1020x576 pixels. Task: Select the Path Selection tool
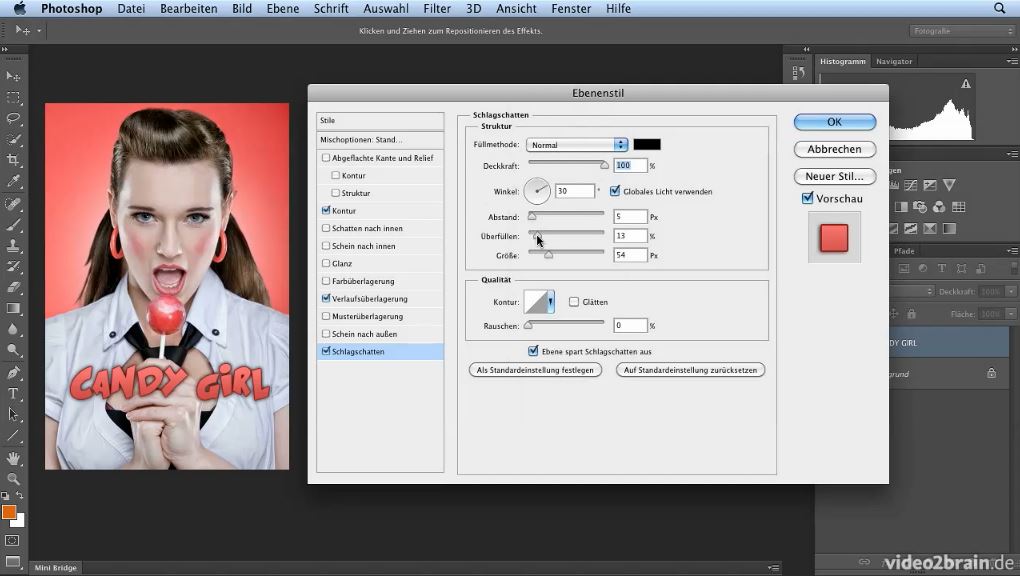pos(13,415)
